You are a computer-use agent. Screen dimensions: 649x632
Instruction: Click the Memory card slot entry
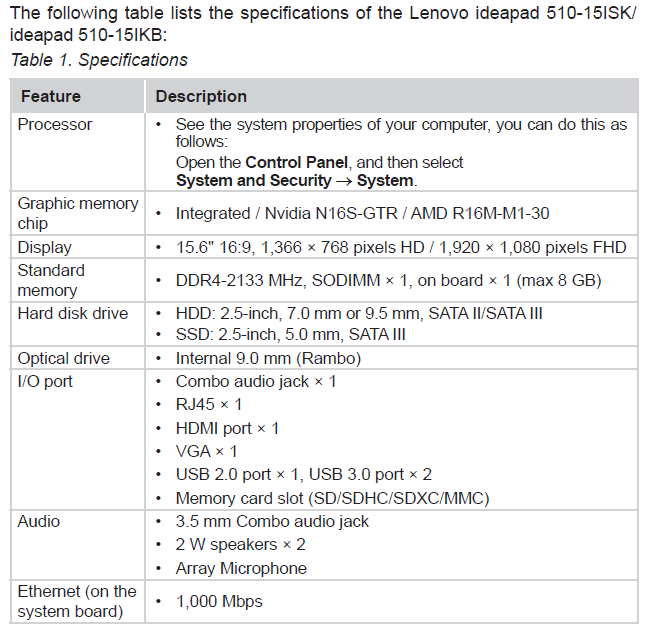click(x=332, y=498)
